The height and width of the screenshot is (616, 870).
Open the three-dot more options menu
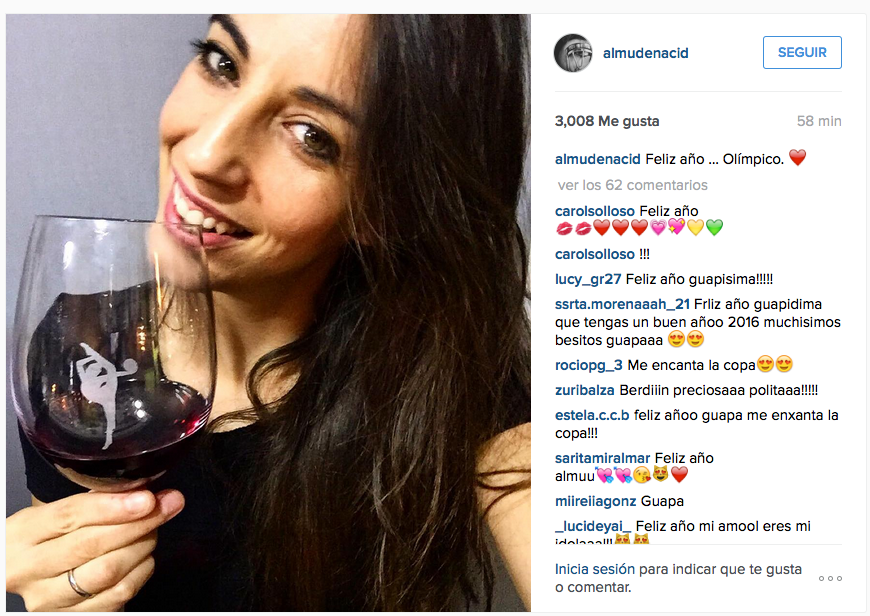click(x=830, y=578)
